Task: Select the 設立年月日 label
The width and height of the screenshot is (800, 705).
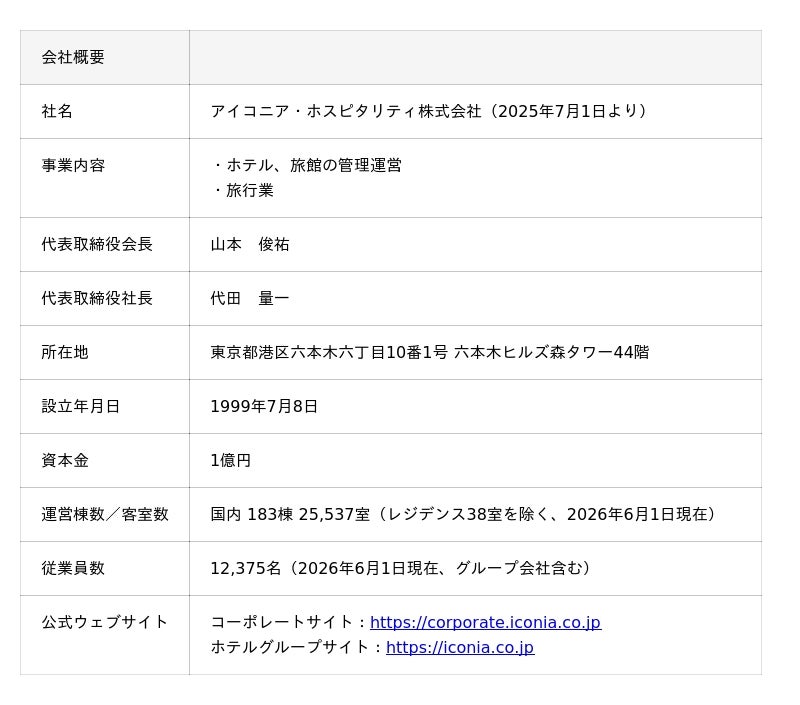Action: click(81, 407)
